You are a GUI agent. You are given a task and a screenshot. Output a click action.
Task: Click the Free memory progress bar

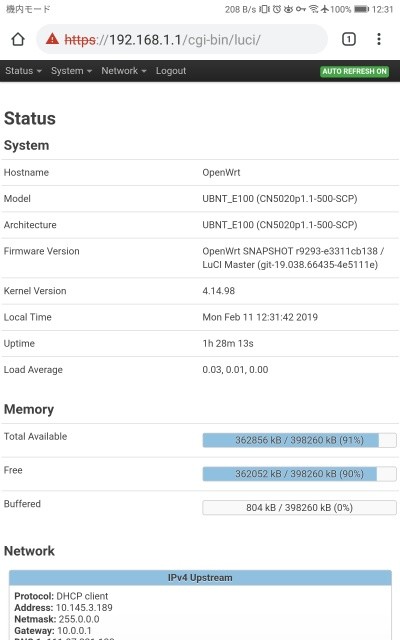299,474
